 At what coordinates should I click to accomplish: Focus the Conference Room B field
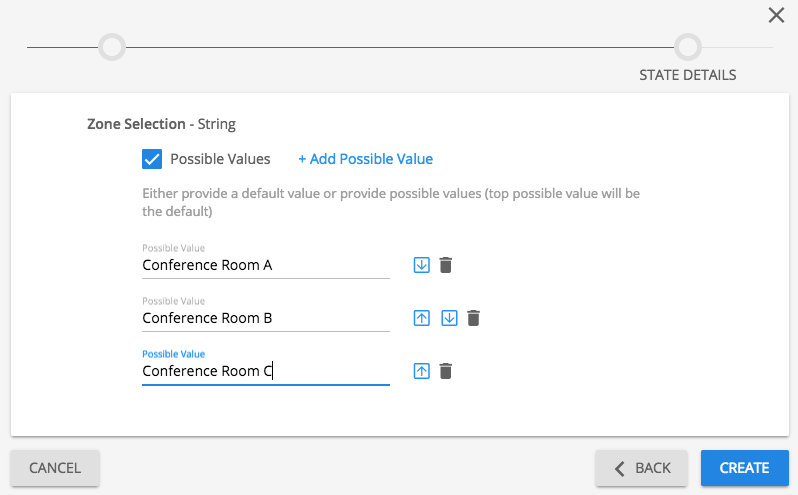point(265,318)
